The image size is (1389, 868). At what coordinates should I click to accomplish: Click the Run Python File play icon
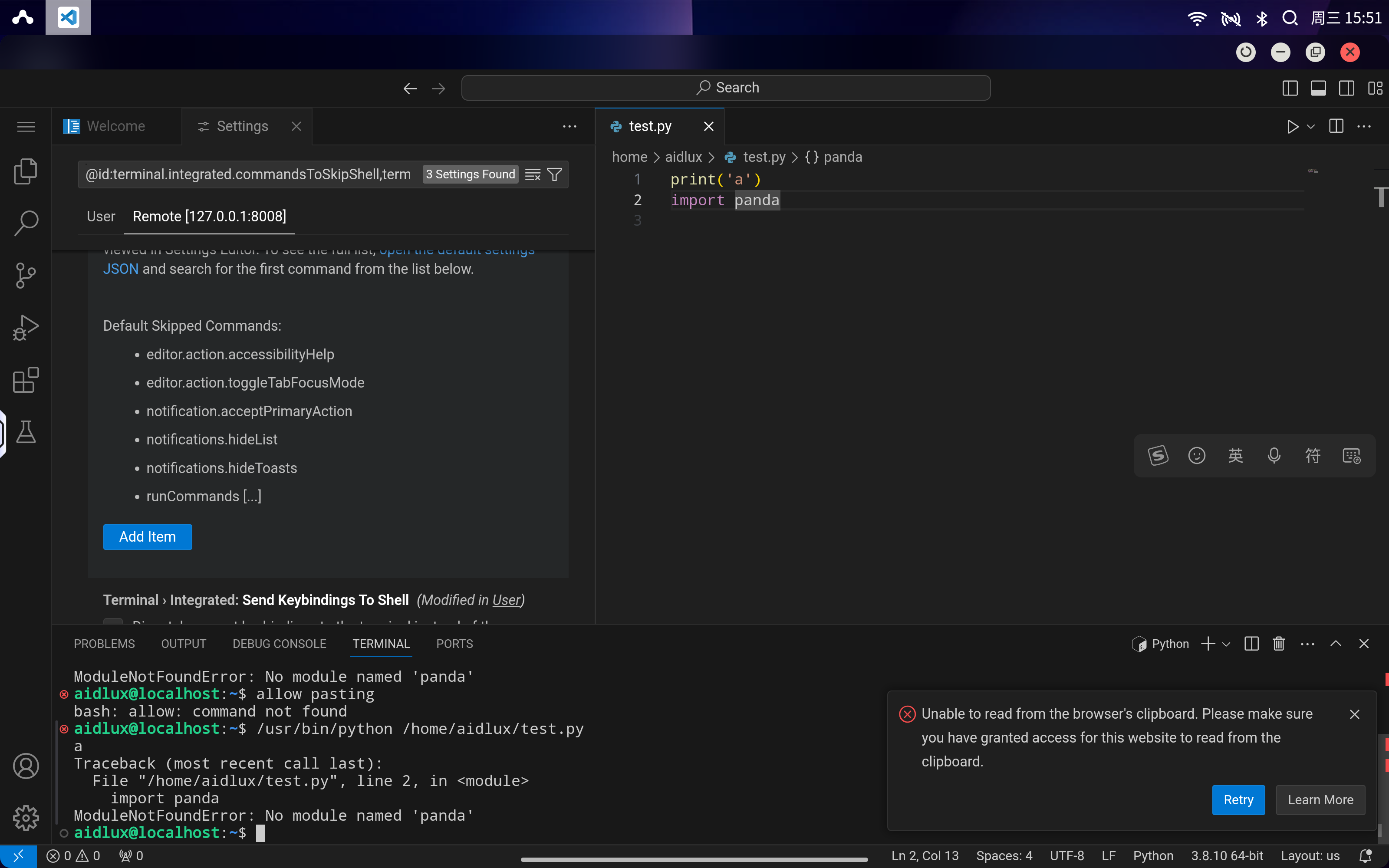coord(1292,126)
